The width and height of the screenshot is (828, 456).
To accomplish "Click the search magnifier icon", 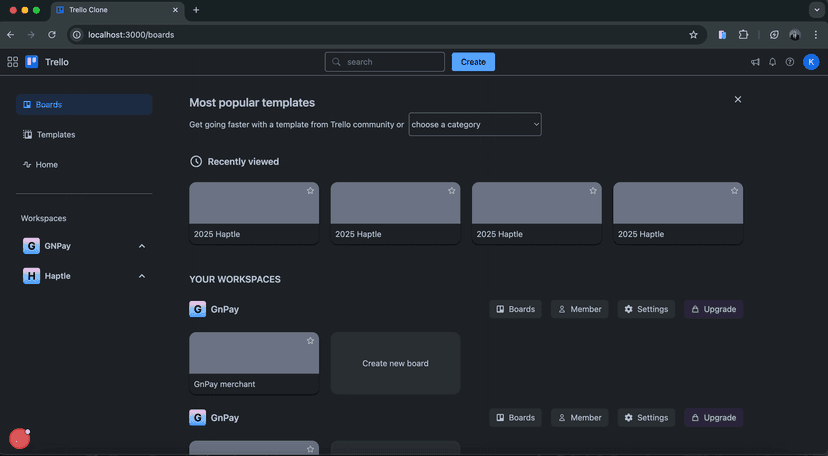I will point(336,62).
